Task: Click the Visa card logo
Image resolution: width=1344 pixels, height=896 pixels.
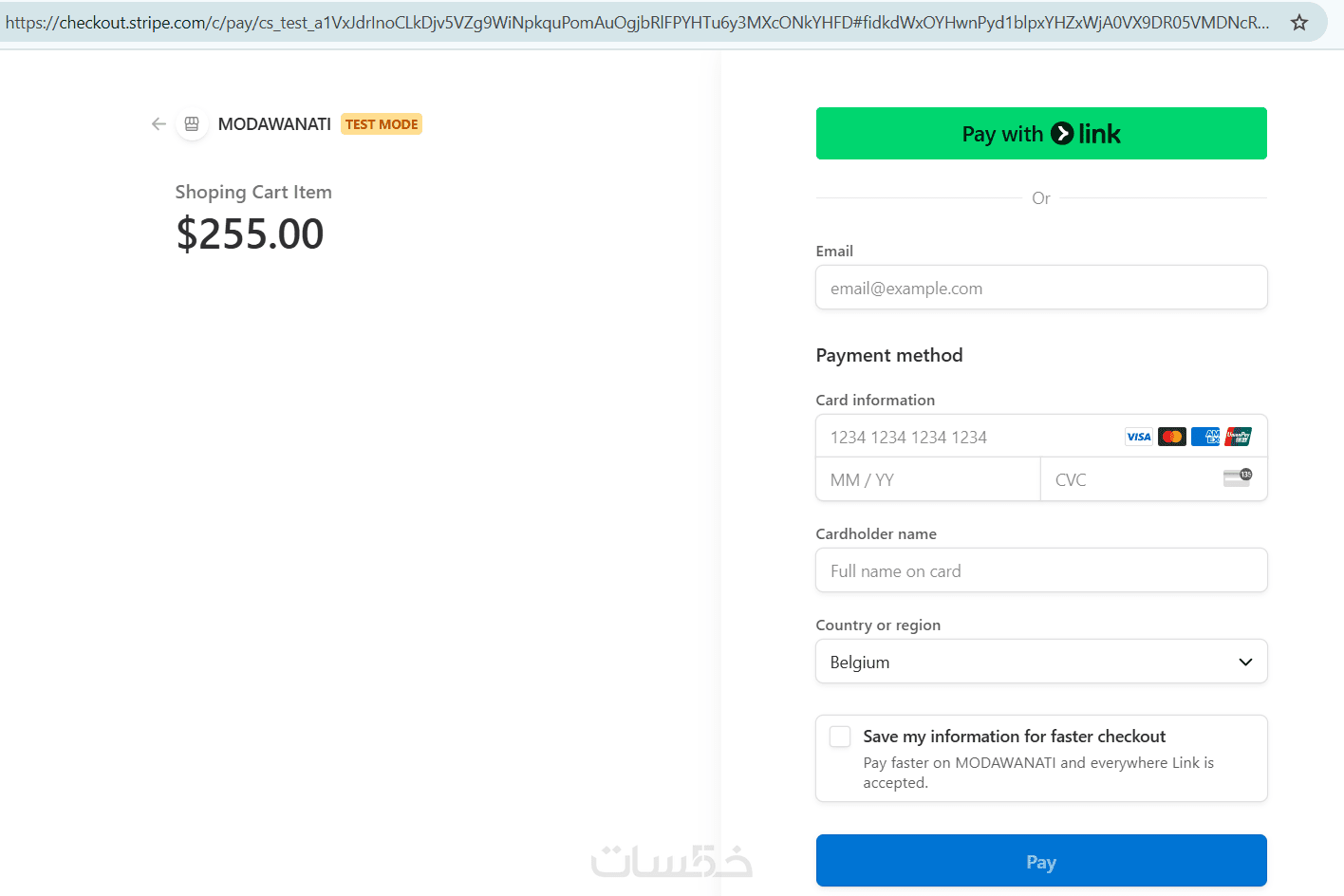Action: tap(1138, 437)
